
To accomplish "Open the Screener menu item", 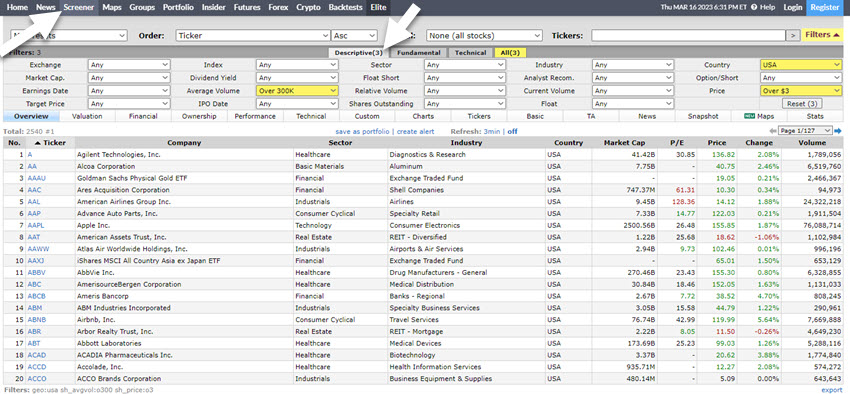I will pos(79,8).
